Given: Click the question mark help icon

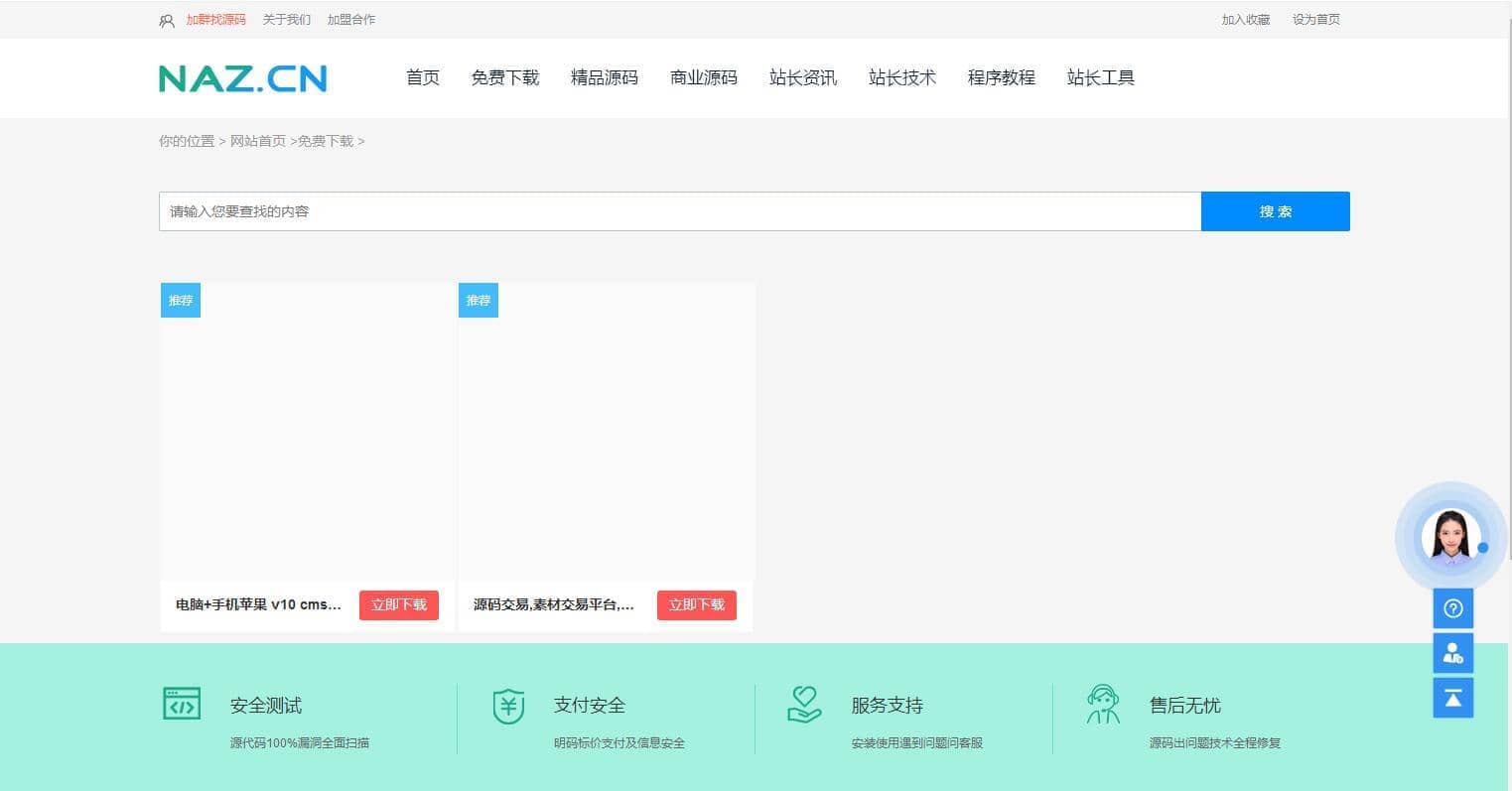Looking at the screenshot, I should tap(1452, 608).
